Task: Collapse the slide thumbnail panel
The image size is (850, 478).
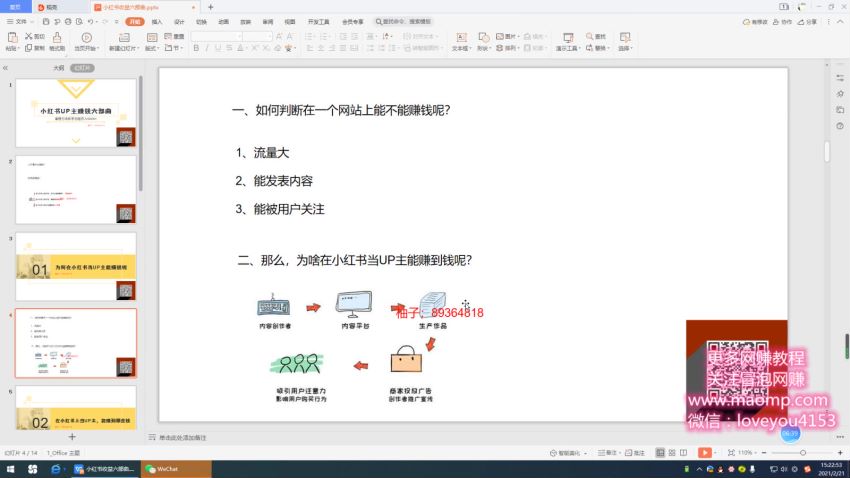Action: pos(5,68)
